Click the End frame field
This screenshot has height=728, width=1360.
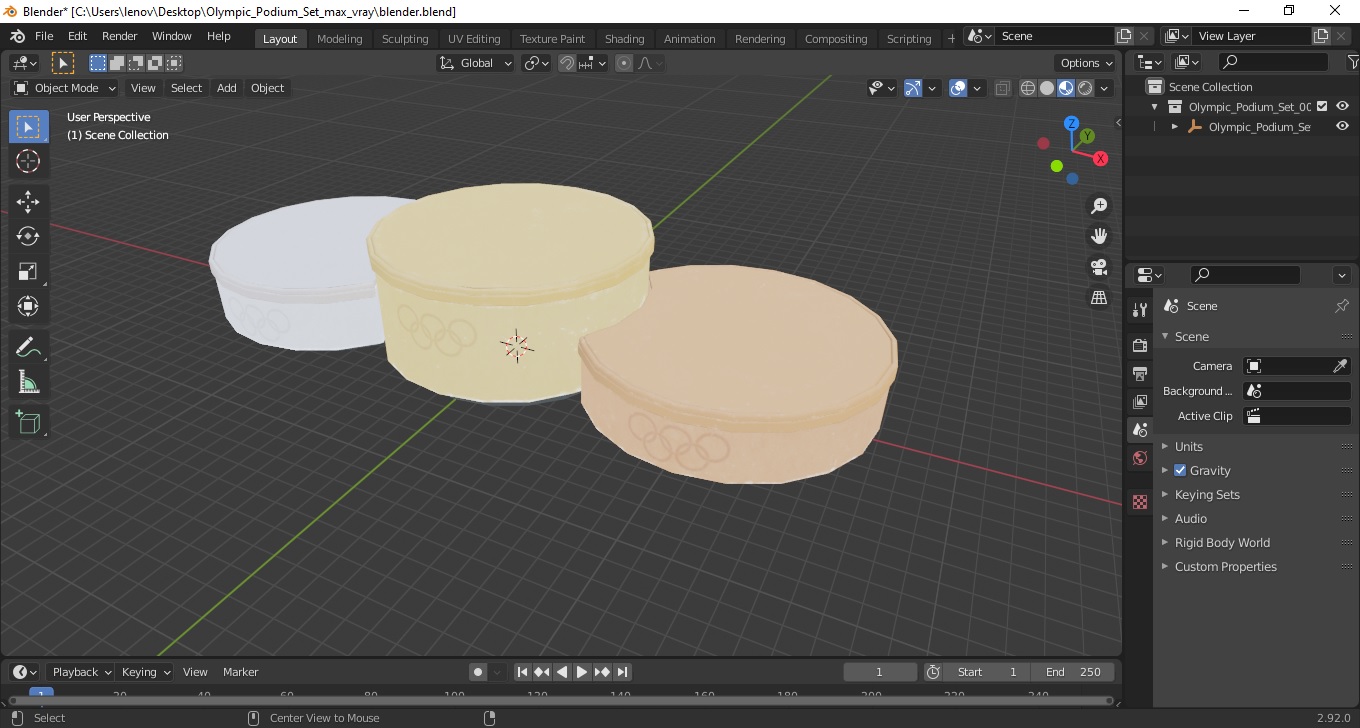[1073, 672]
